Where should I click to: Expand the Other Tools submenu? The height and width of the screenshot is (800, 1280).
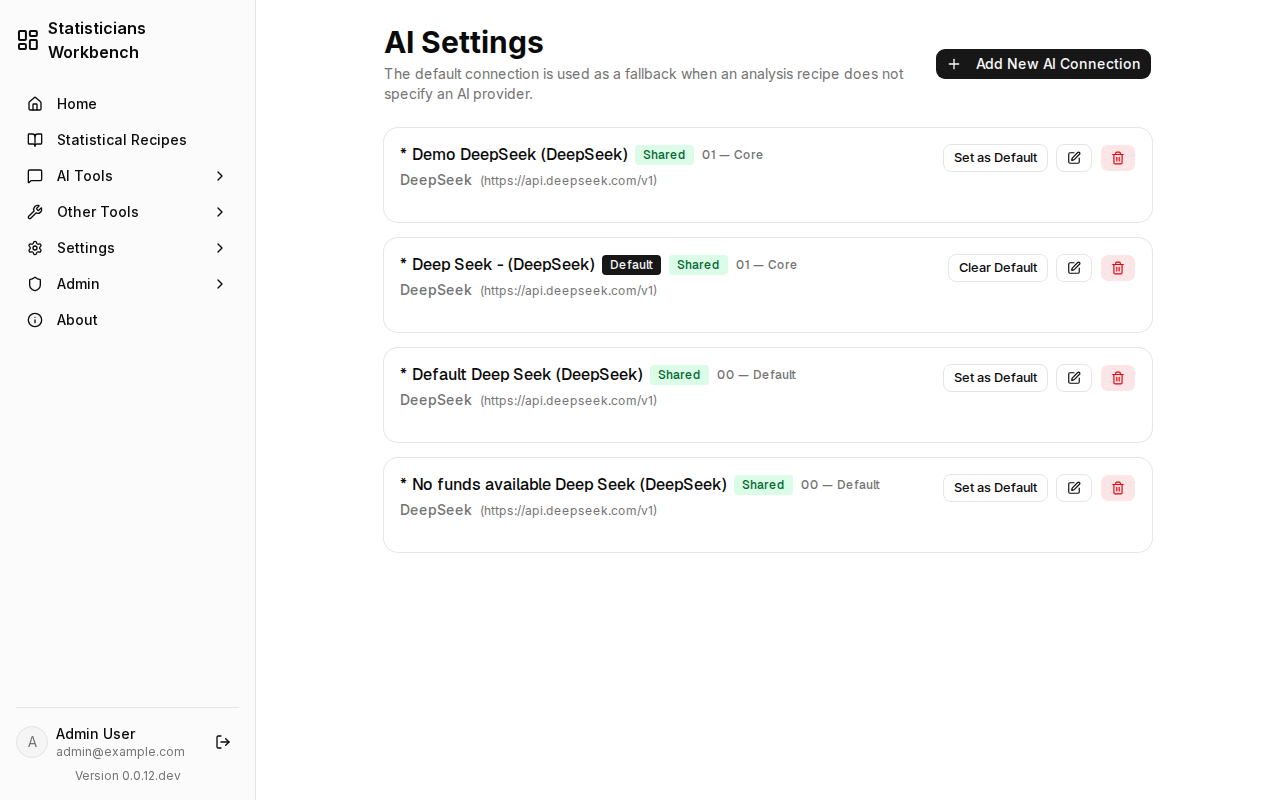click(127, 212)
